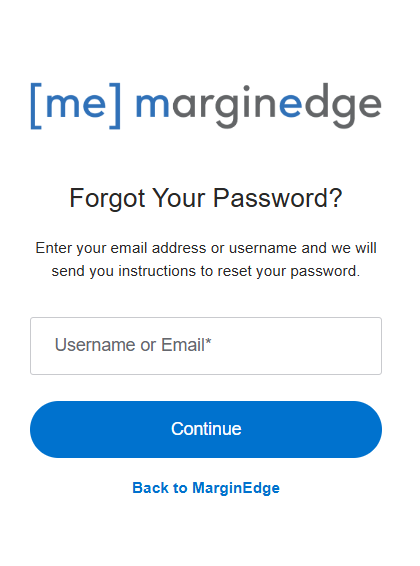Image resolution: width=420 pixels, height=566 pixels.
Task: Click the Forgot Your Password? heading
Action: 206,198
